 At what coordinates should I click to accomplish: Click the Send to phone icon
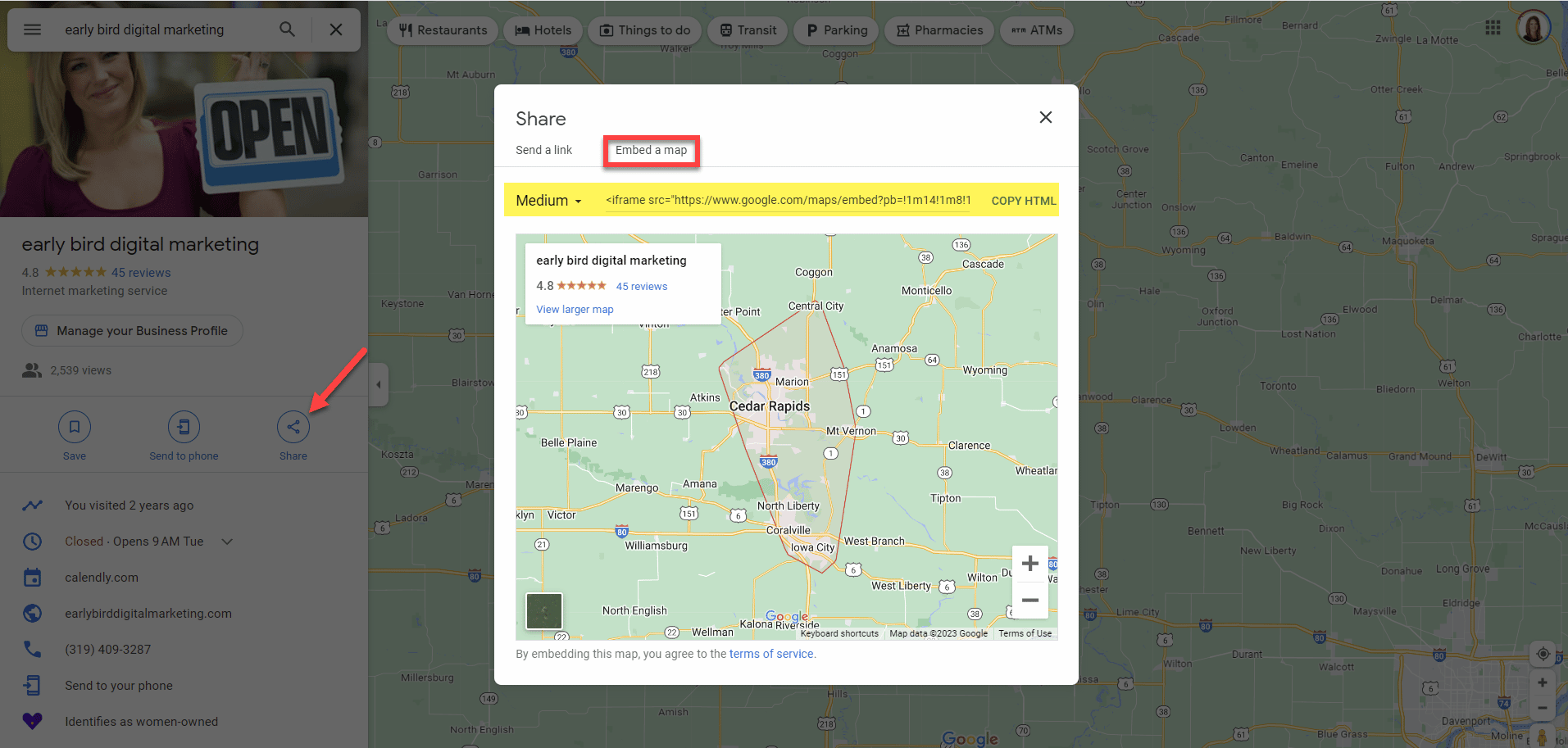[184, 427]
